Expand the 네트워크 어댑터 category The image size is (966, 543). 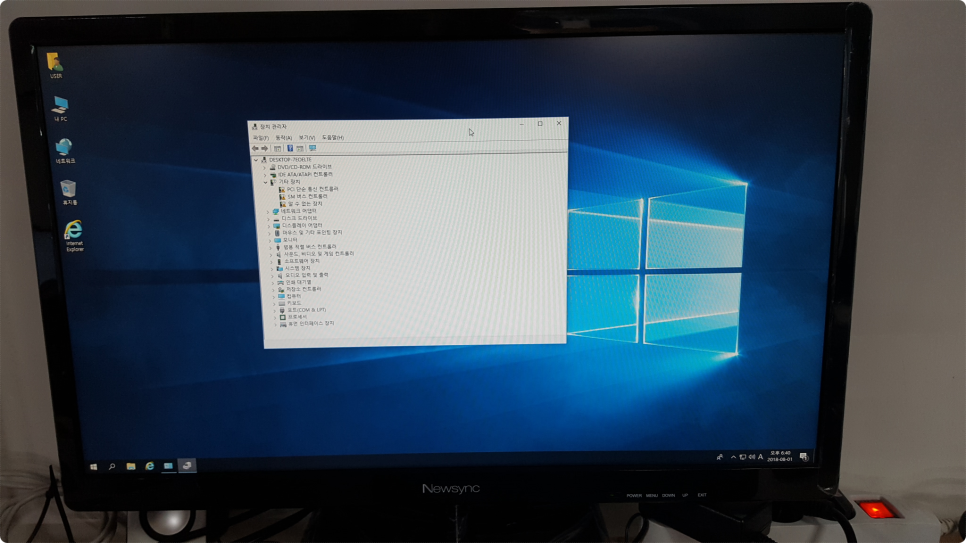coord(268,211)
